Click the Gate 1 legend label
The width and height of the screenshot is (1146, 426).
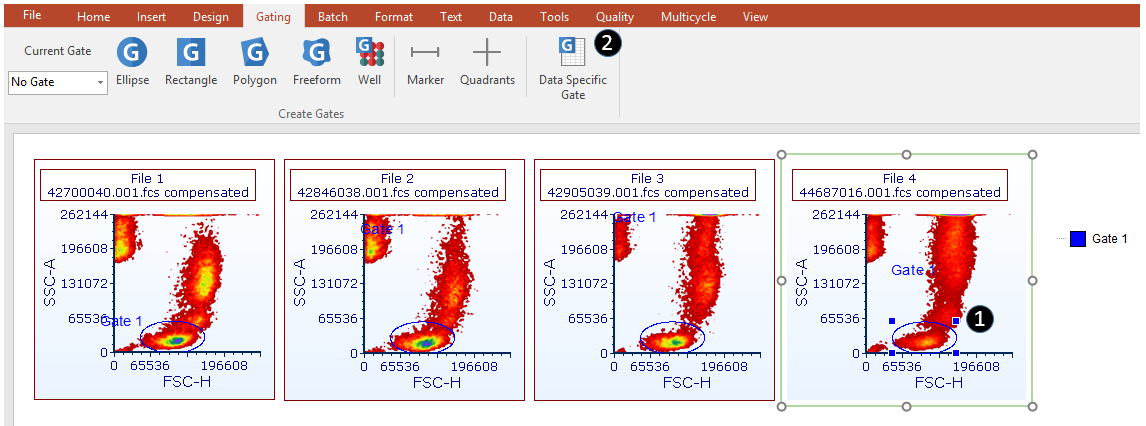click(x=1109, y=239)
